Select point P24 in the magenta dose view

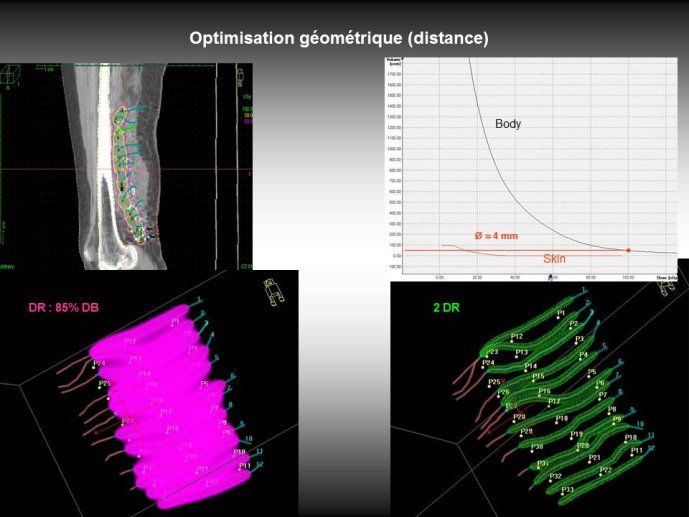[x=99, y=363]
